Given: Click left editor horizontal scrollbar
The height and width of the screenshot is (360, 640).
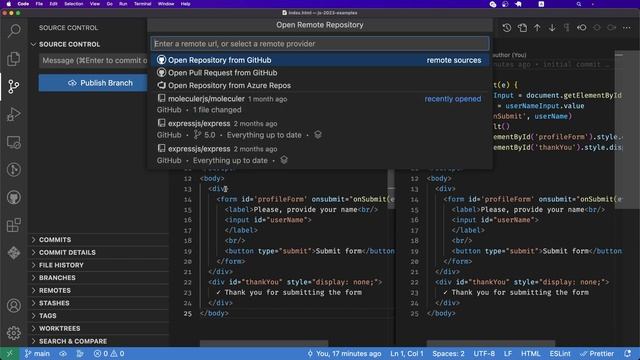Looking at the screenshot, I should [264, 343].
